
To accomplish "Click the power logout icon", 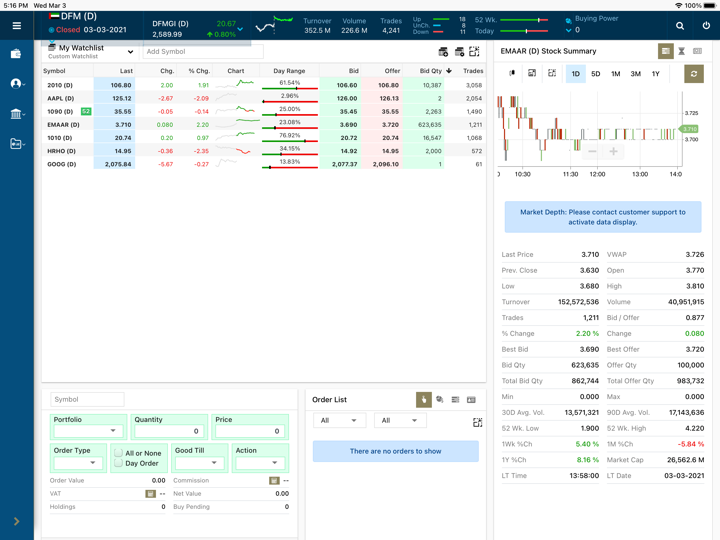I will coord(705,25).
